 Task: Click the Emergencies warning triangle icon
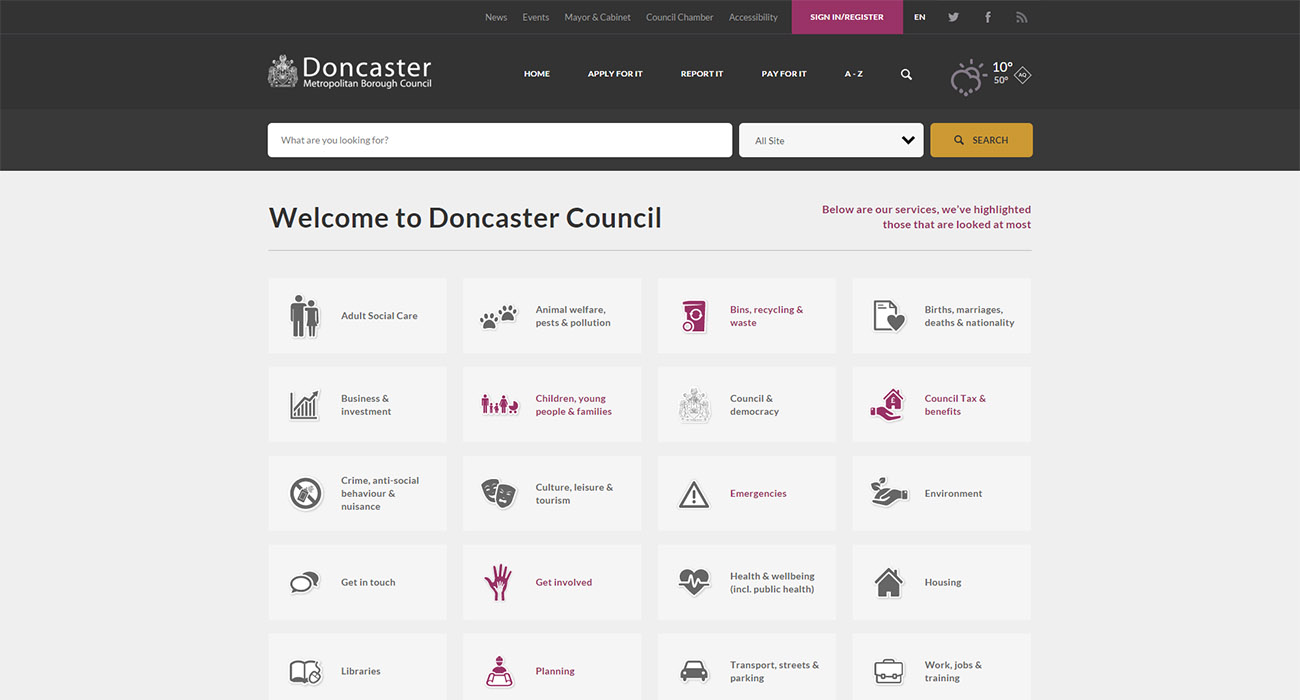point(694,494)
